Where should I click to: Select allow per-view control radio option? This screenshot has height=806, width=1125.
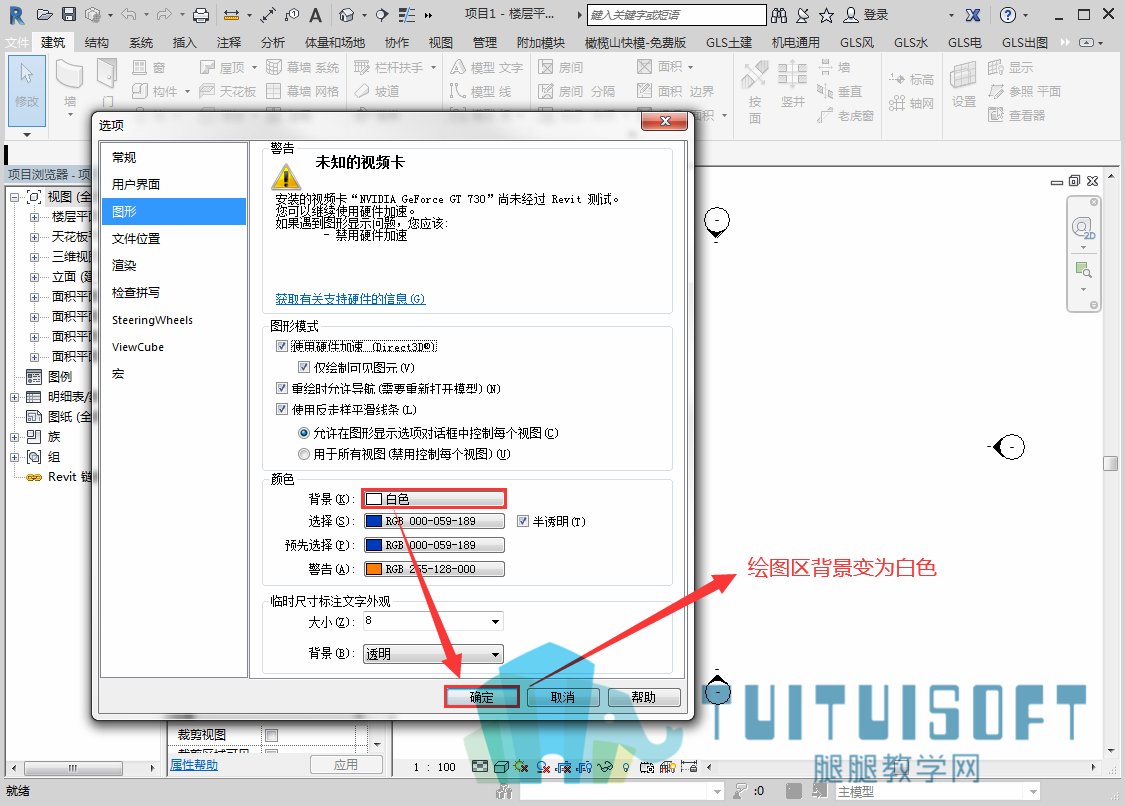[x=303, y=434]
